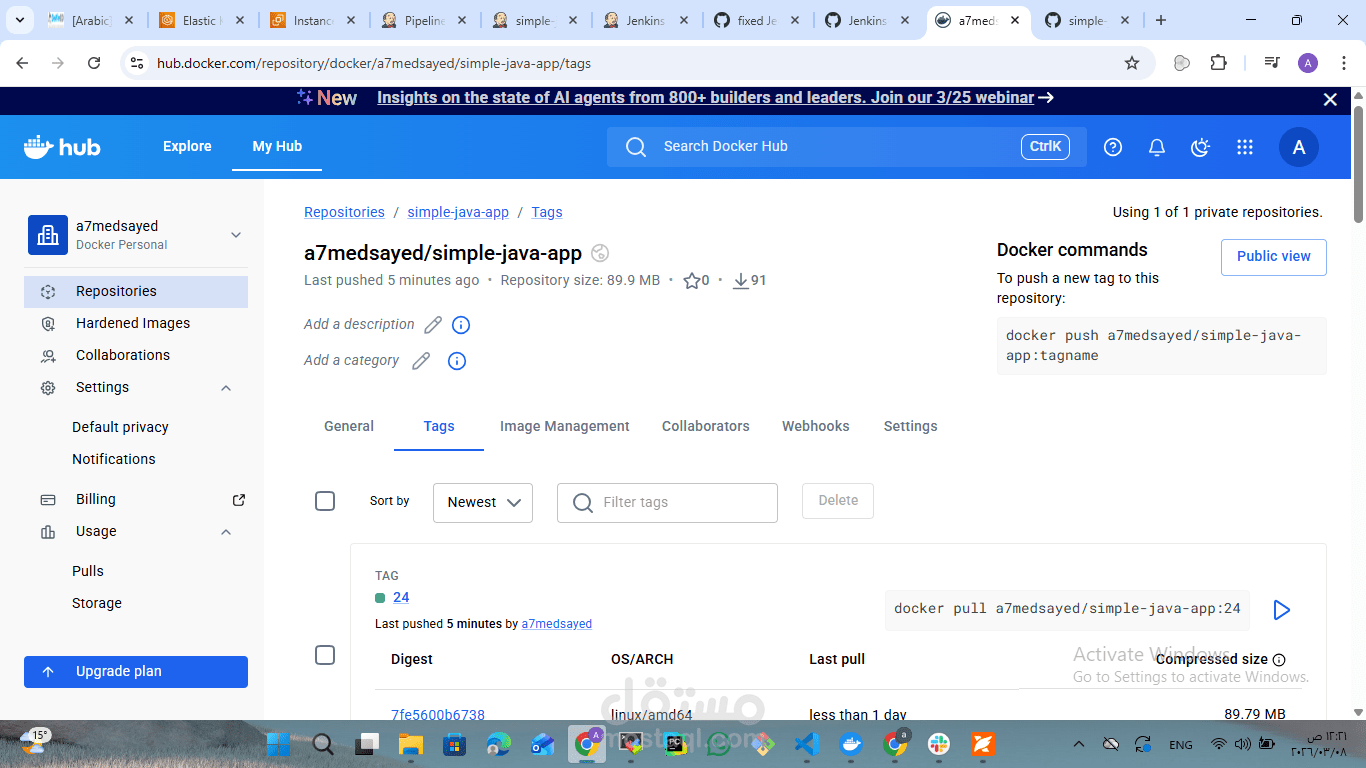
Task: Open Visual Studio Code from the taskbar
Action: point(806,744)
